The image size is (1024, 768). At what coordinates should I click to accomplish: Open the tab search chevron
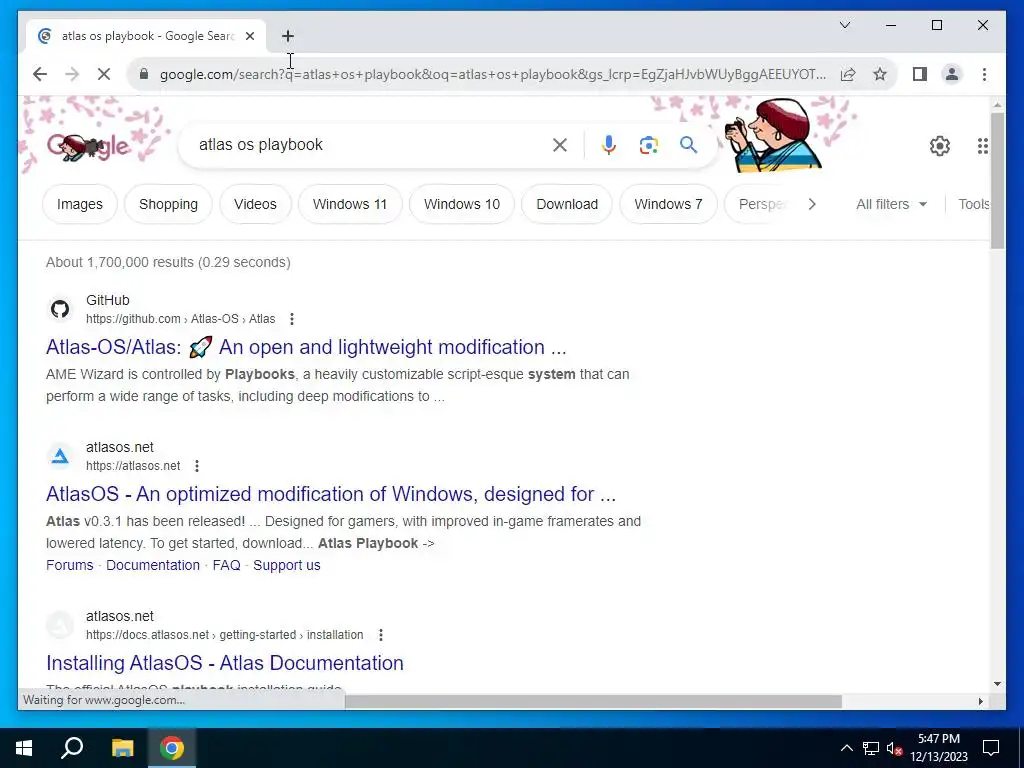coord(844,25)
